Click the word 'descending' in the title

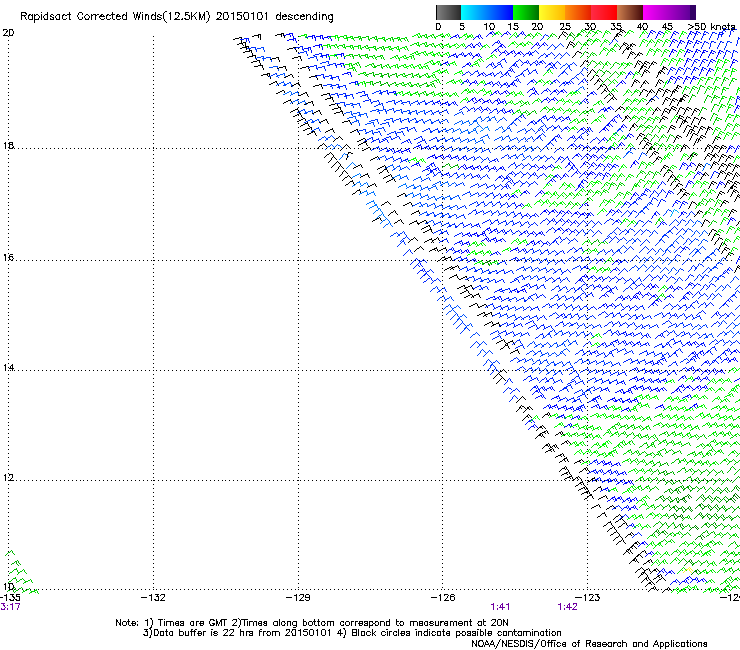tap(304, 17)
